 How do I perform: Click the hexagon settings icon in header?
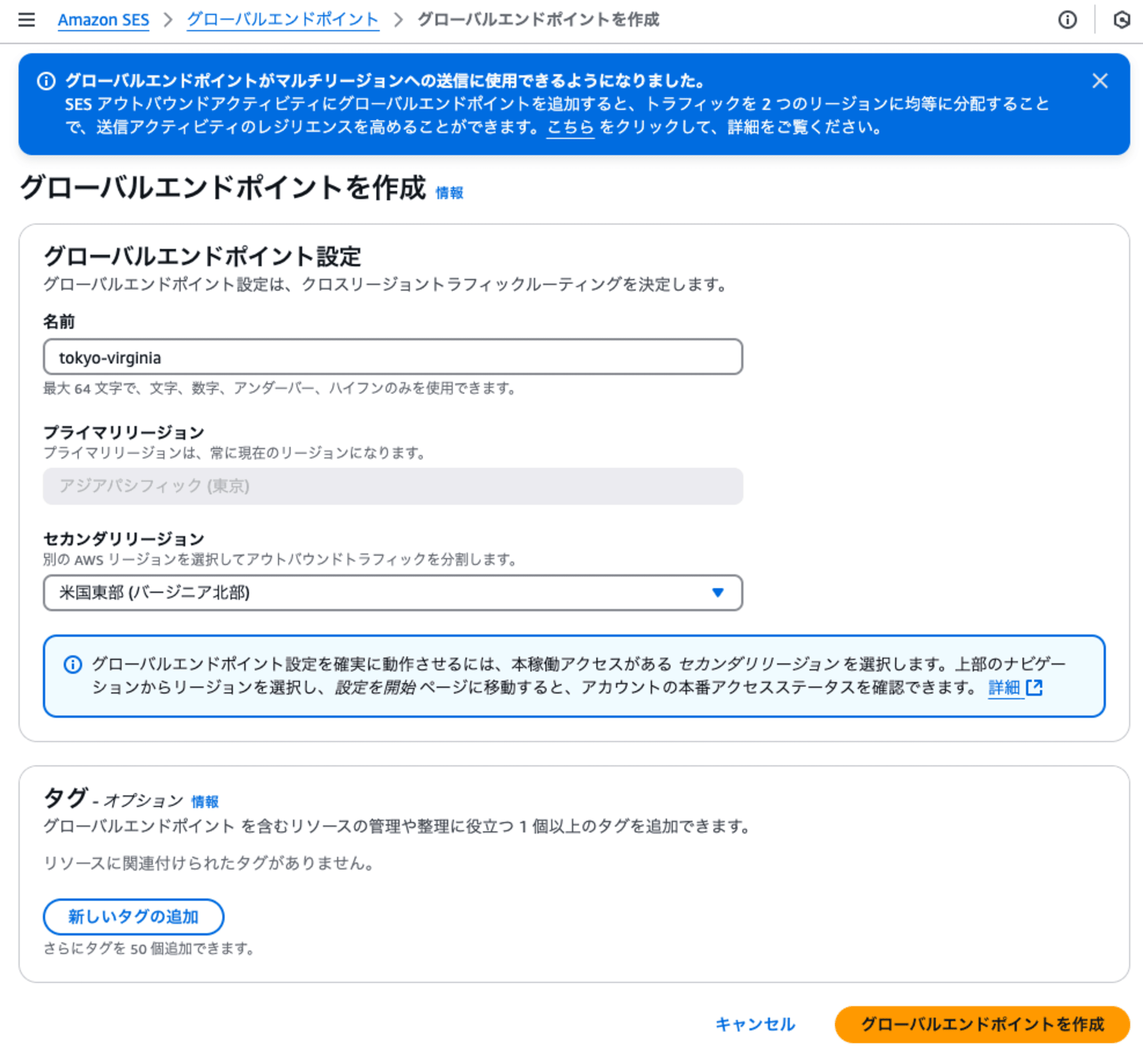[x=1121, y=20]
